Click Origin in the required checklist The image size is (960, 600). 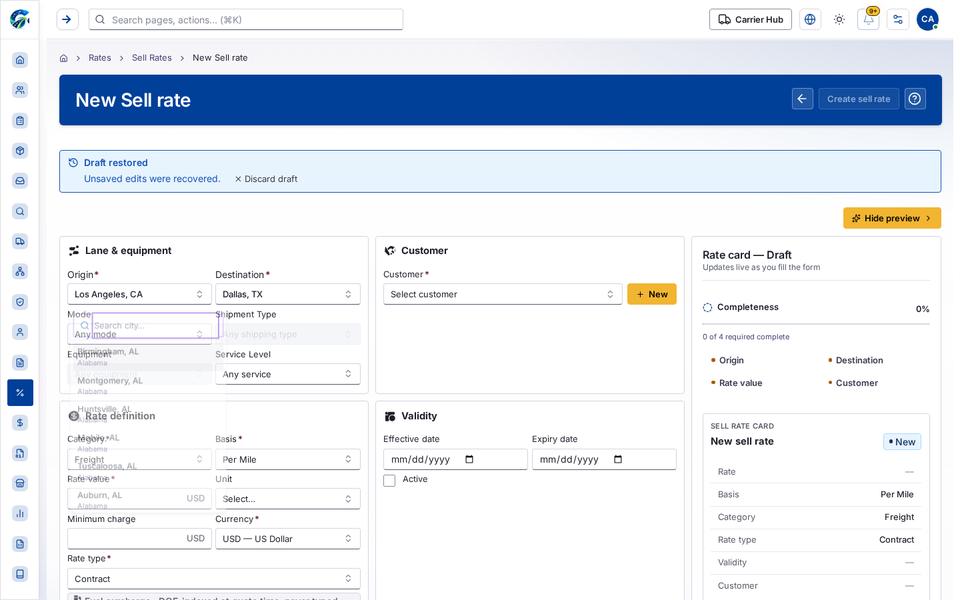pyautogui.click(x=731, y=361)
